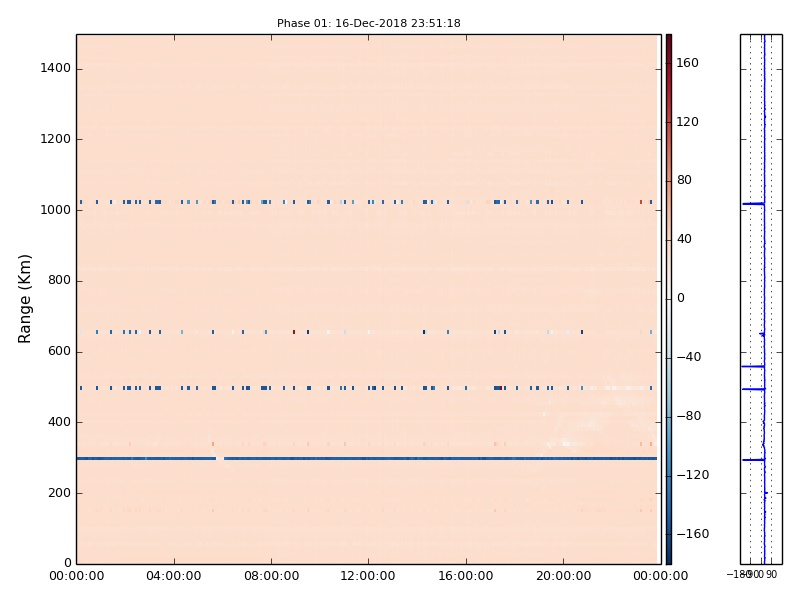
Task: Click the y-axis tick label 400
Action: click(x=59, y=422)
